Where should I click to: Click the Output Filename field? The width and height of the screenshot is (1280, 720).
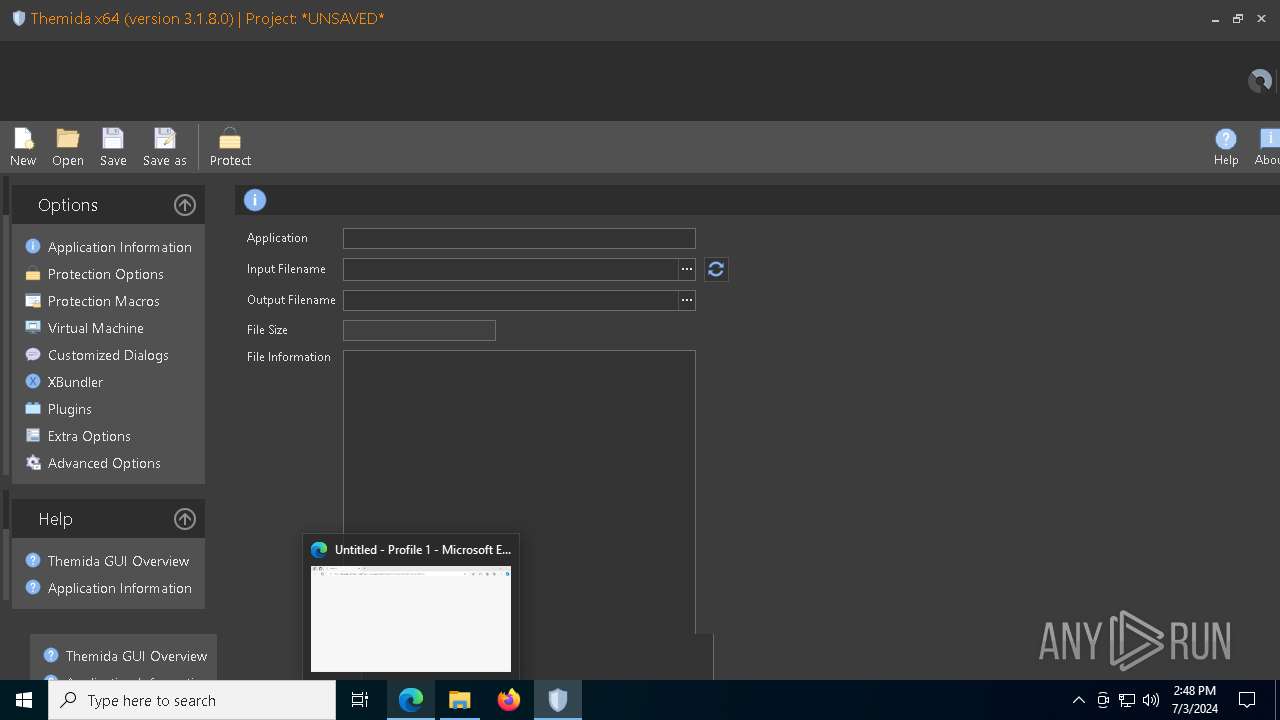coord(510,300)
